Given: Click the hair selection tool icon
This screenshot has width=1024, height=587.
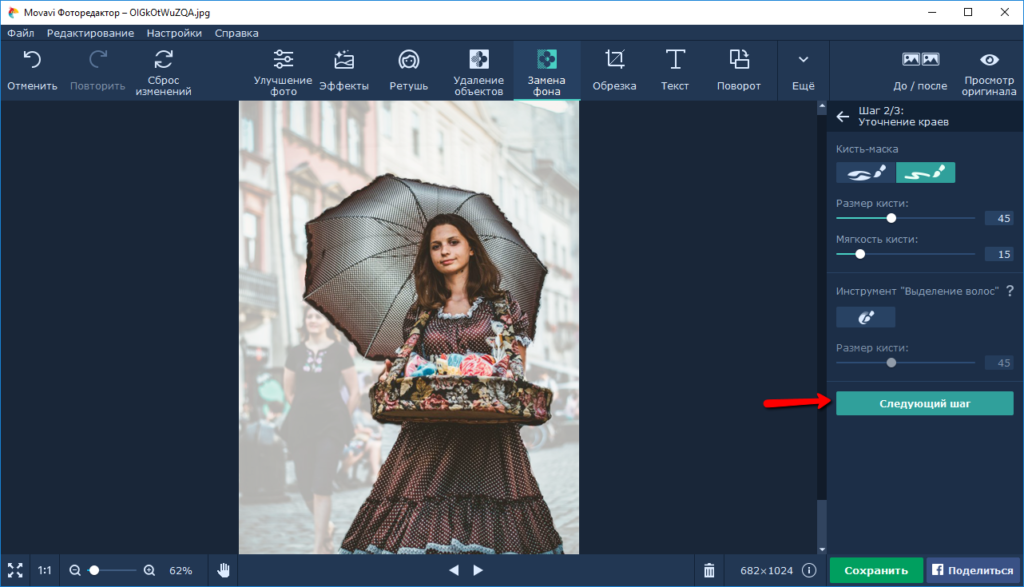Looking at the screenshot, I should coord(866,317).
